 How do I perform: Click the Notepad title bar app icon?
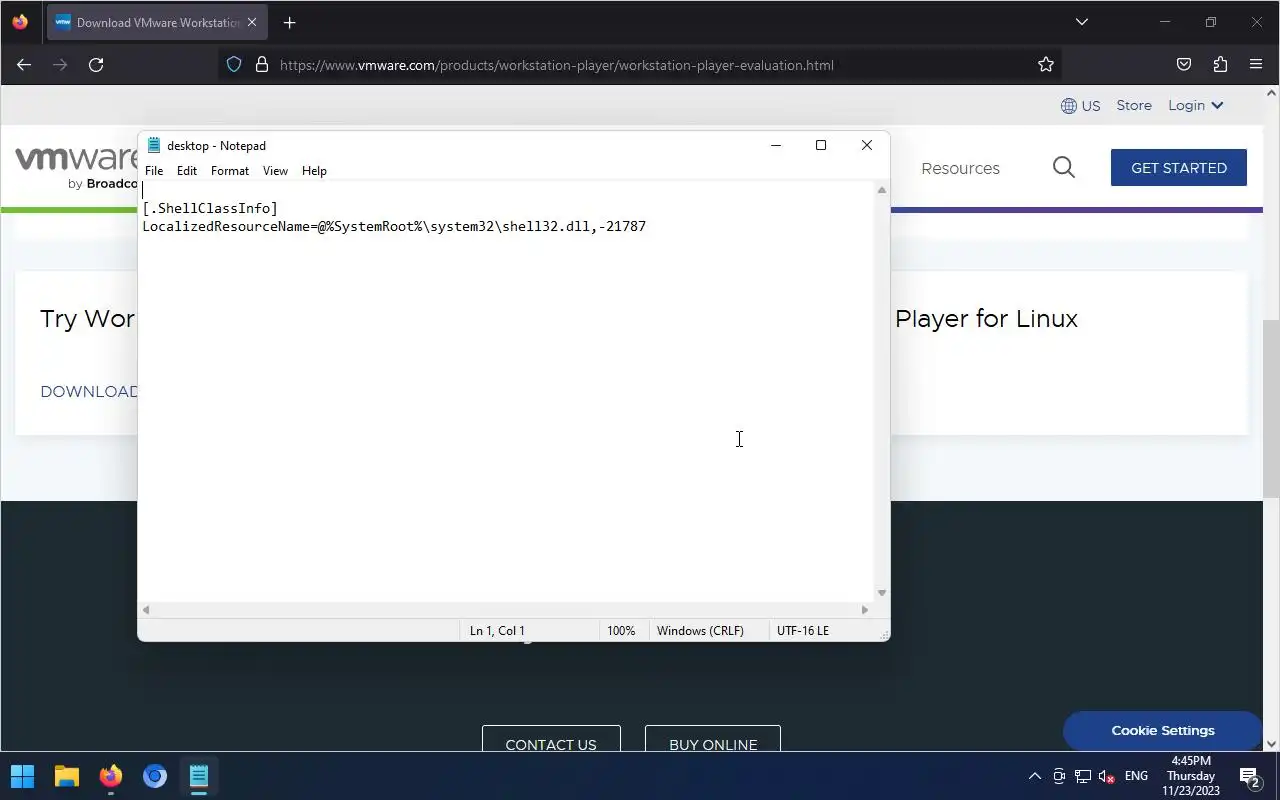pos(154,146)
